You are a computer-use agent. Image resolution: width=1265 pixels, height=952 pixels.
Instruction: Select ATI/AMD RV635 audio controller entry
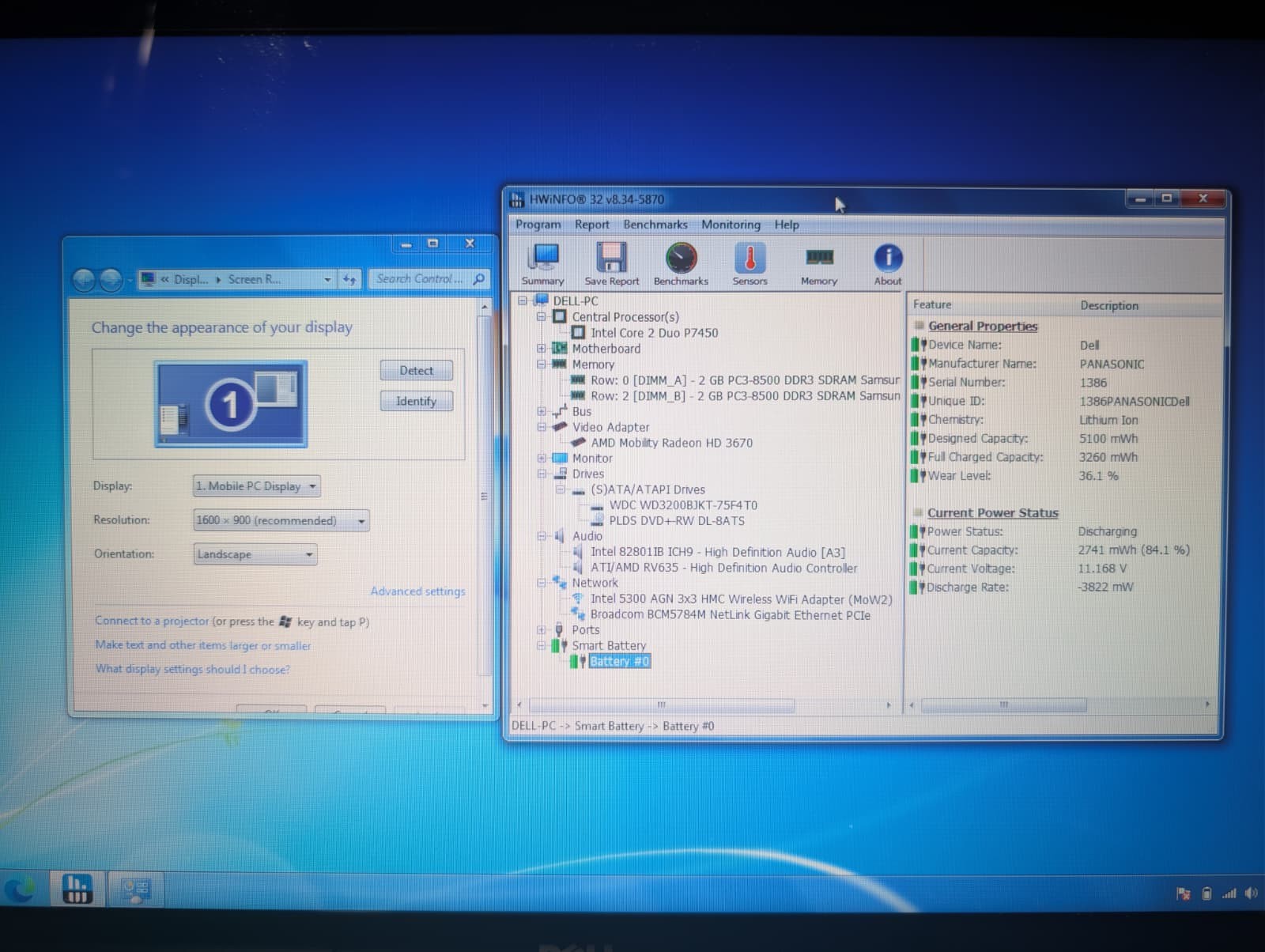pyautogui.click(x=723, y=568)
